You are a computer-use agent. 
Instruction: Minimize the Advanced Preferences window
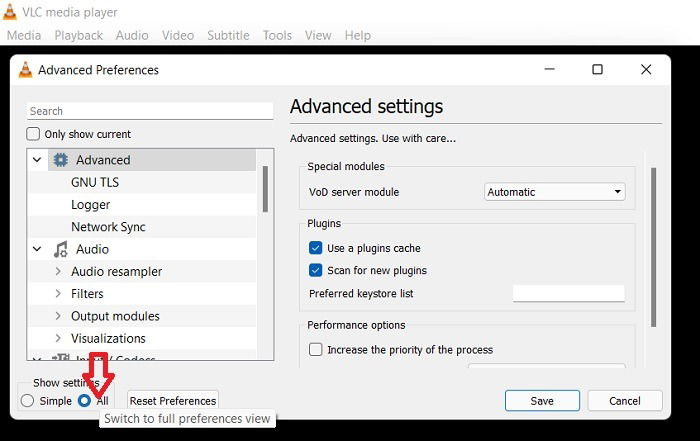tap(550, 69)
